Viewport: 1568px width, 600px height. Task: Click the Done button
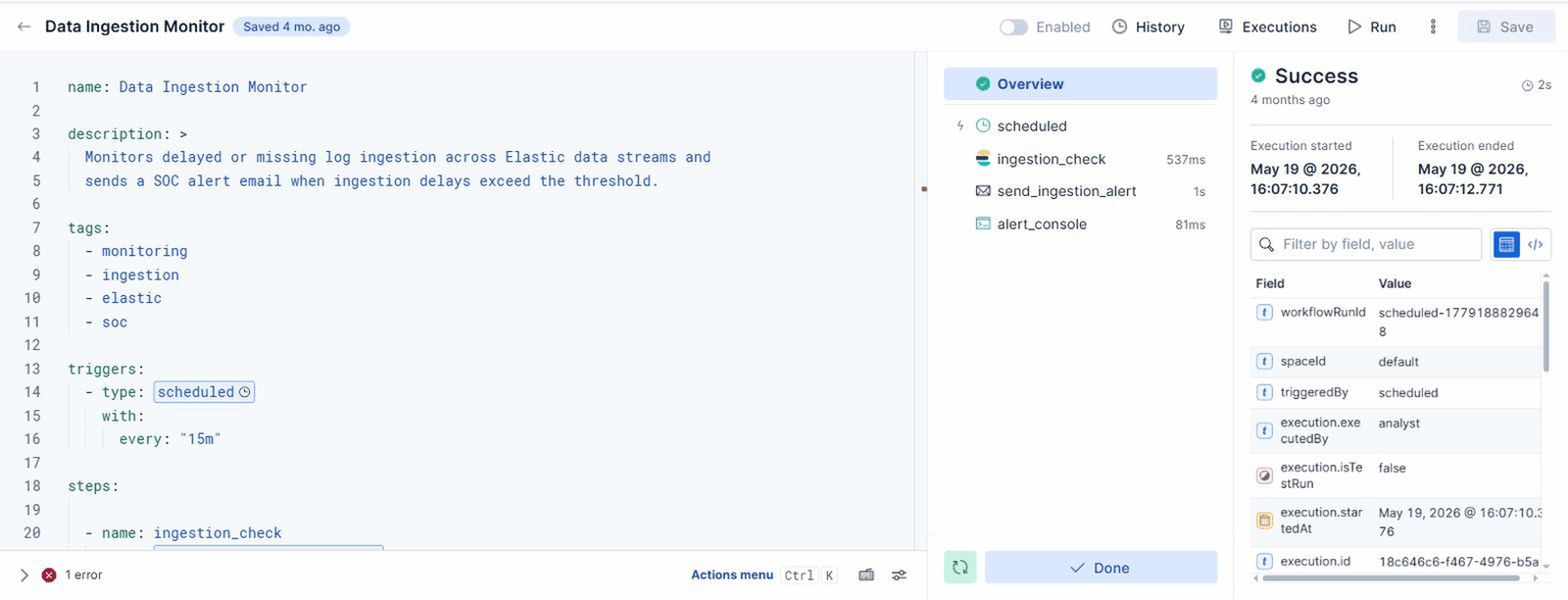coord(1101,568)
